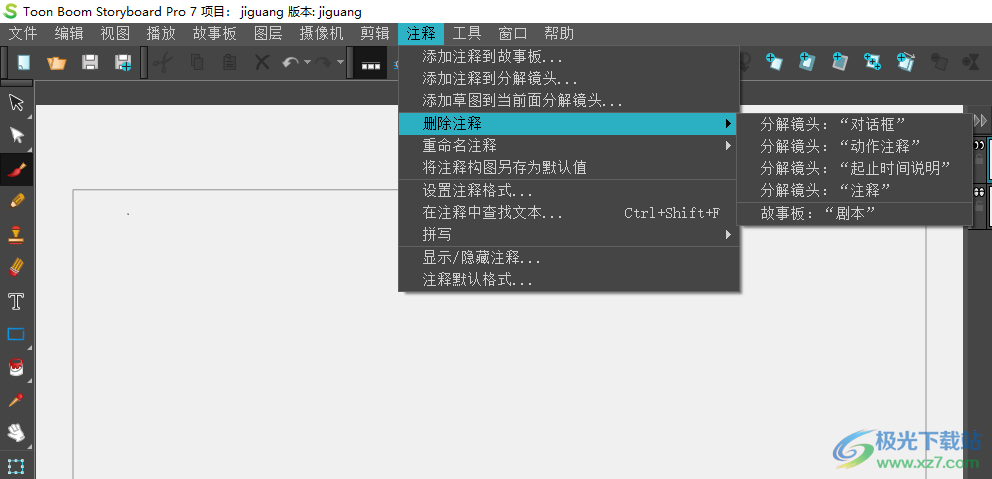Open the 编辑 menu

point(68,34)
